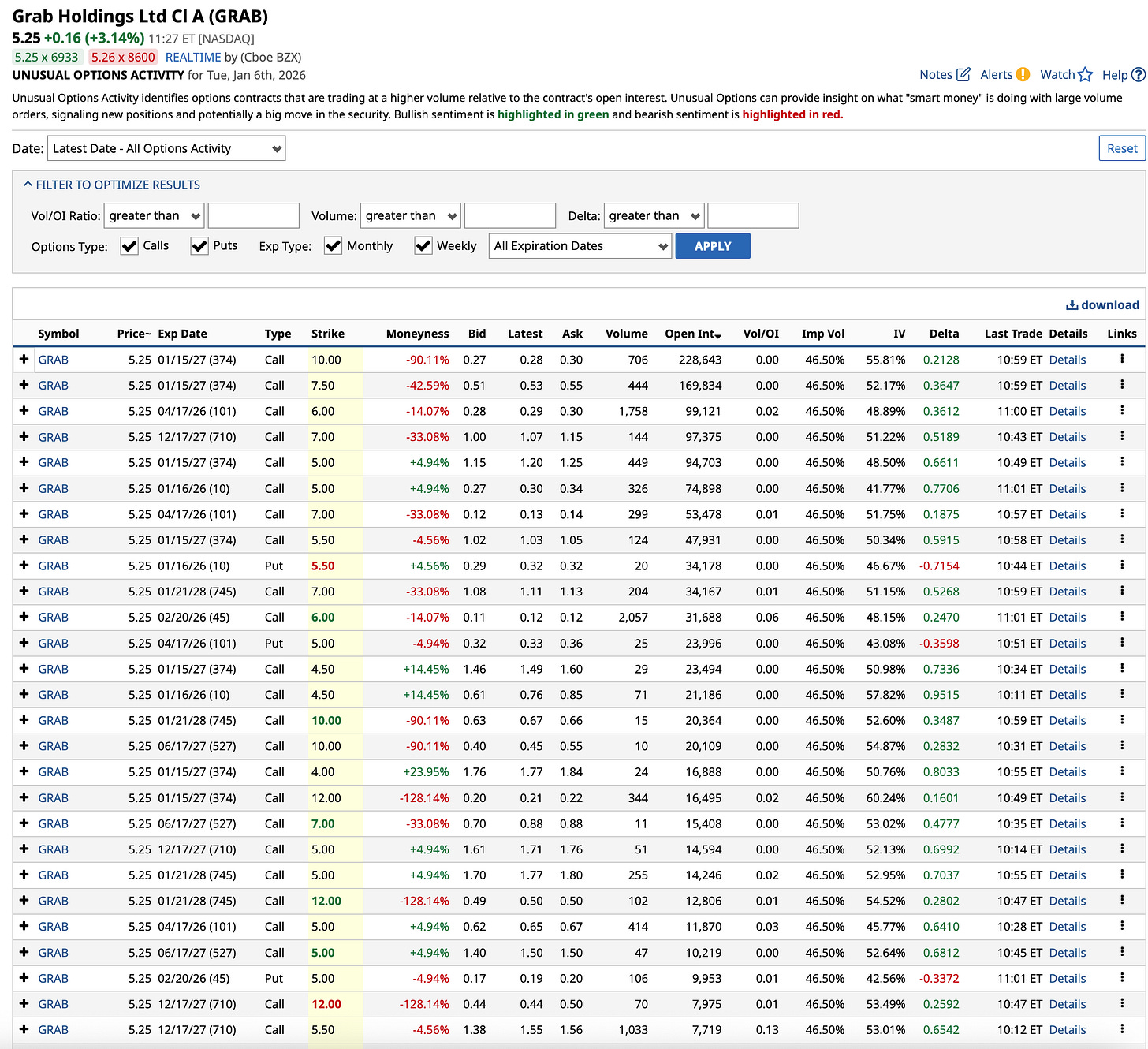Open Details for row with volume 2,057
Screen dimensions: 1148x1049
coord(1068,618)
